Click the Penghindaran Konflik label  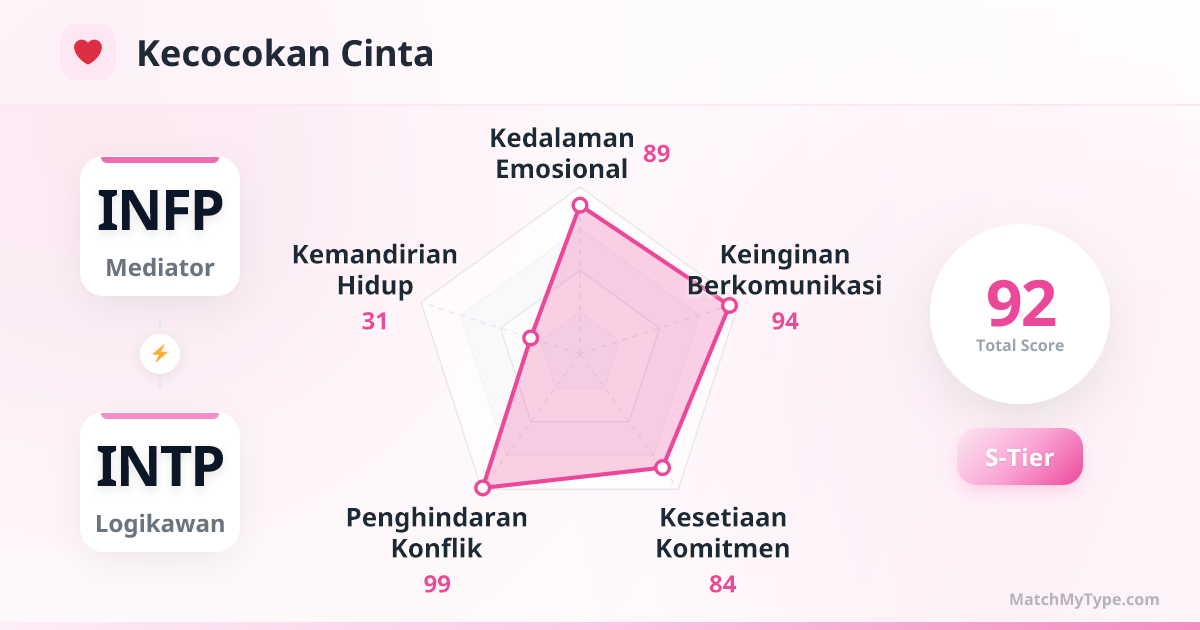click(x=436, y=533)
